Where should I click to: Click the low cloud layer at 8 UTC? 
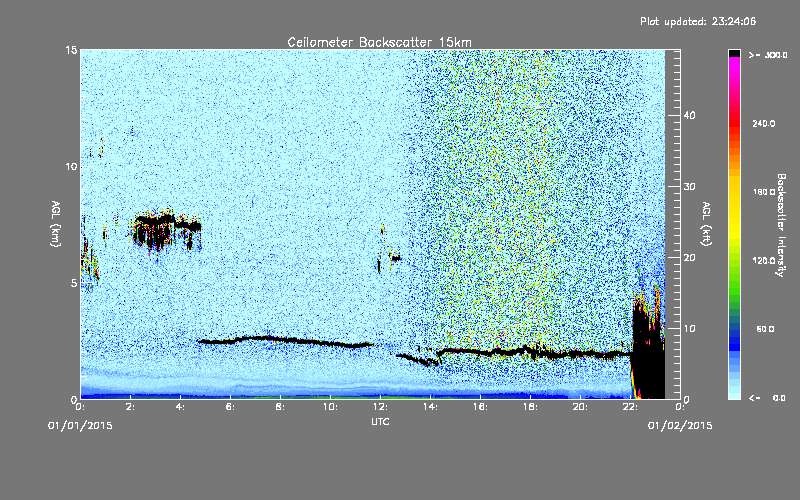pyautogui.click(x=286, y=340)
